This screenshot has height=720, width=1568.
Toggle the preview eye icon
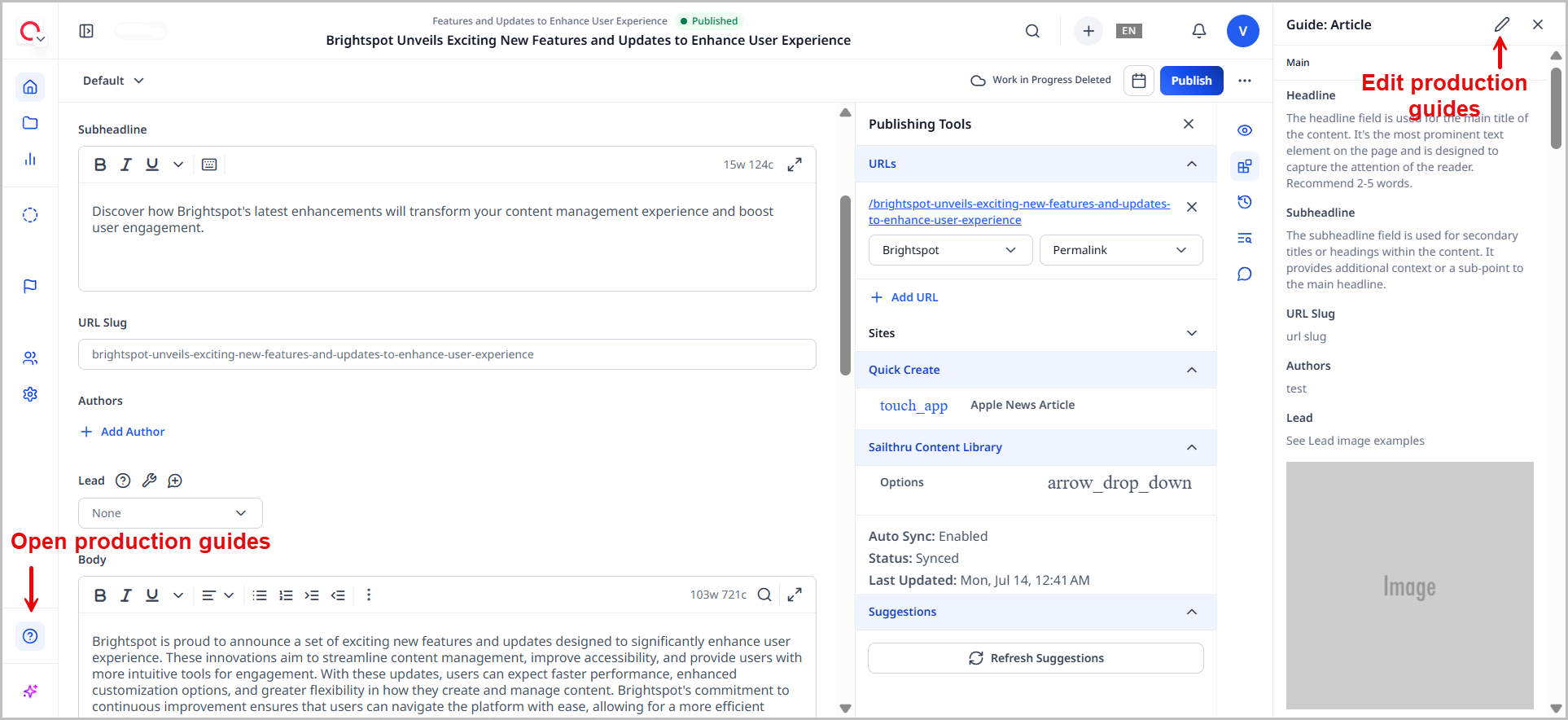pos(1244,130)
